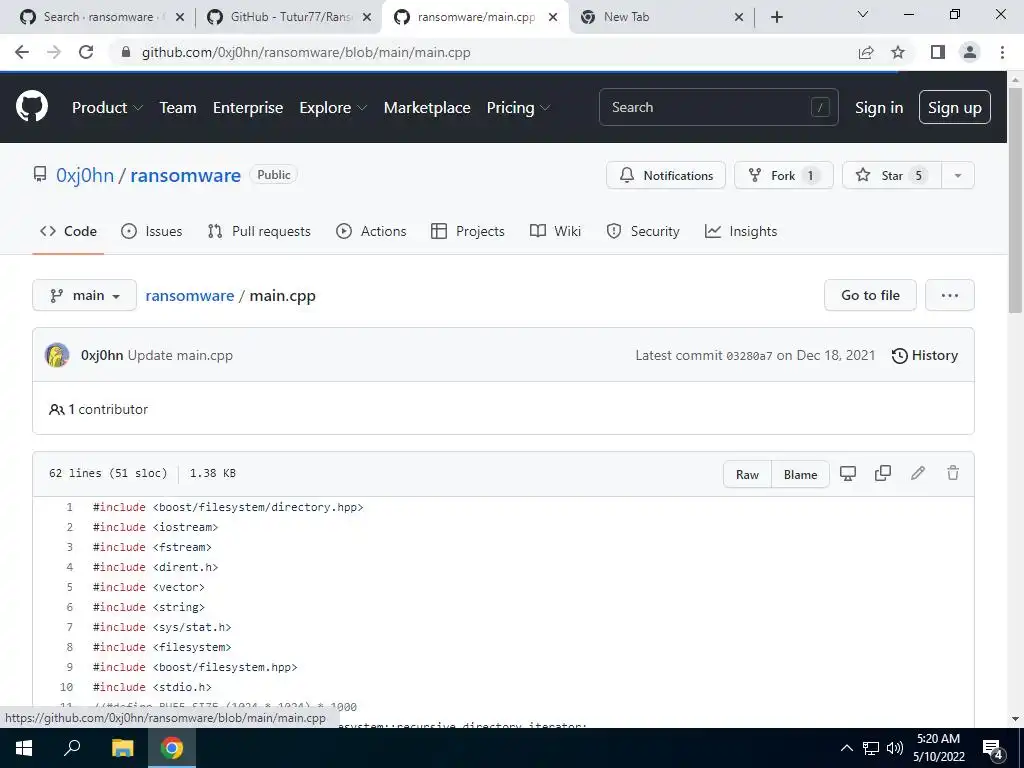Open the Security tab
The height and width of the screenshot is (768, 1024).
point(643,231)
